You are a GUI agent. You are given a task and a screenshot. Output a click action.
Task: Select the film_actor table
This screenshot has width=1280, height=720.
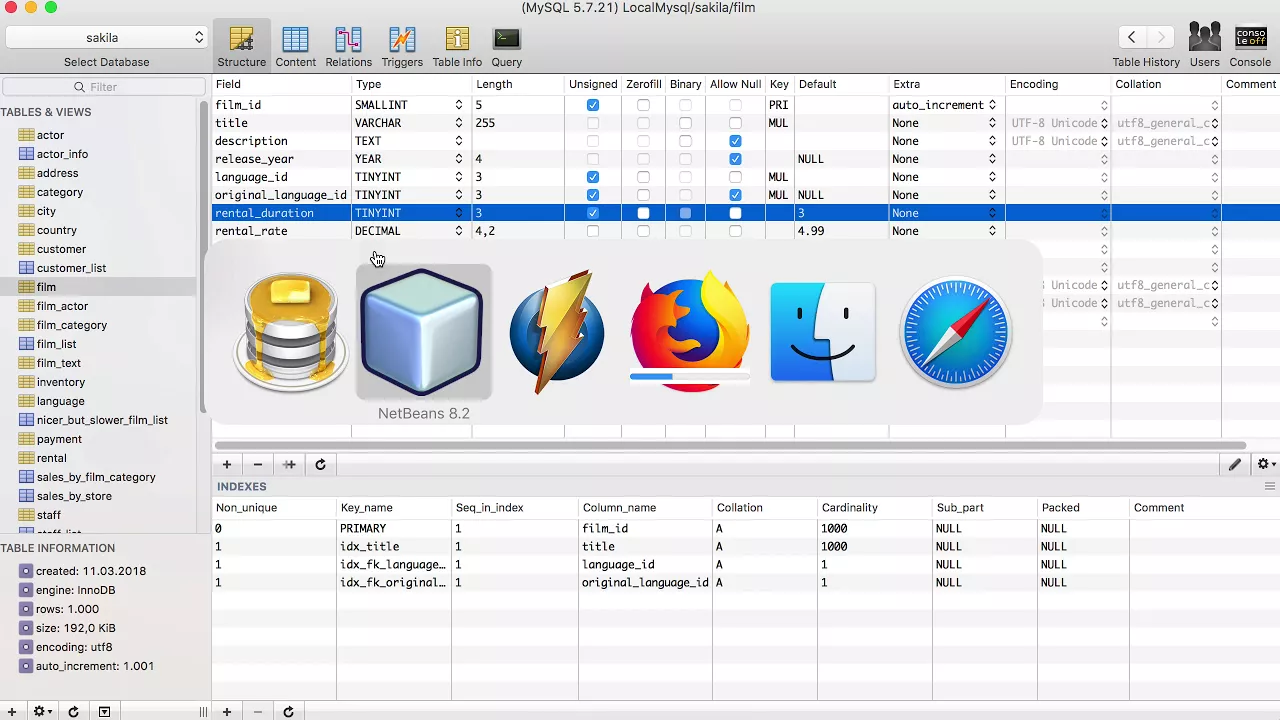coord(62,306)
